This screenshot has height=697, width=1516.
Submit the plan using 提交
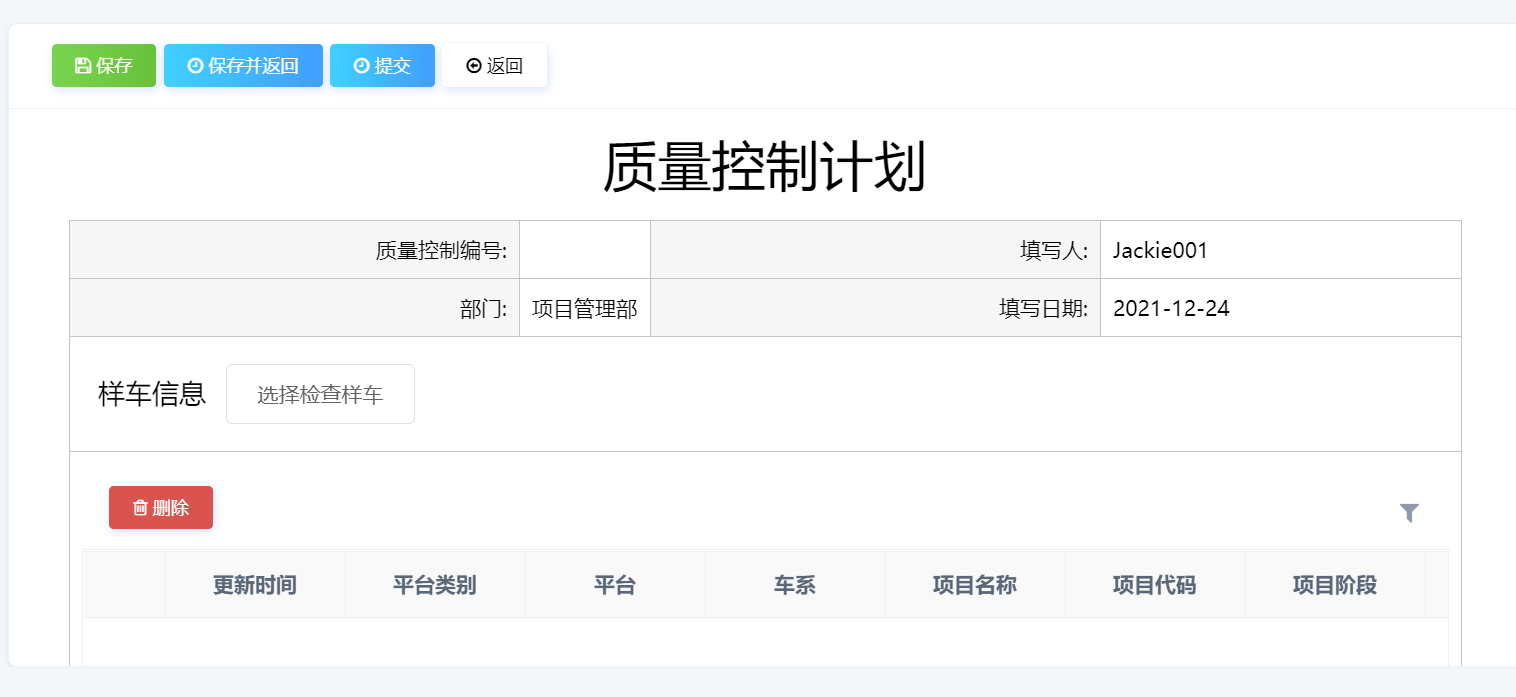click(382, 65)
